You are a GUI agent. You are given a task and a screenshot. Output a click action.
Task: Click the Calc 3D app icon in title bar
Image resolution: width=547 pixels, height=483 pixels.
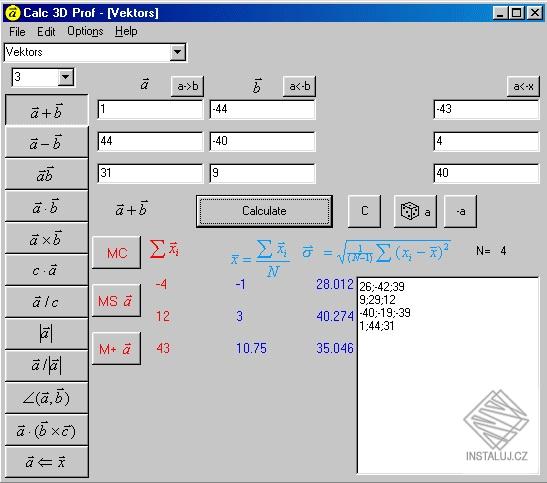[13, 13]
